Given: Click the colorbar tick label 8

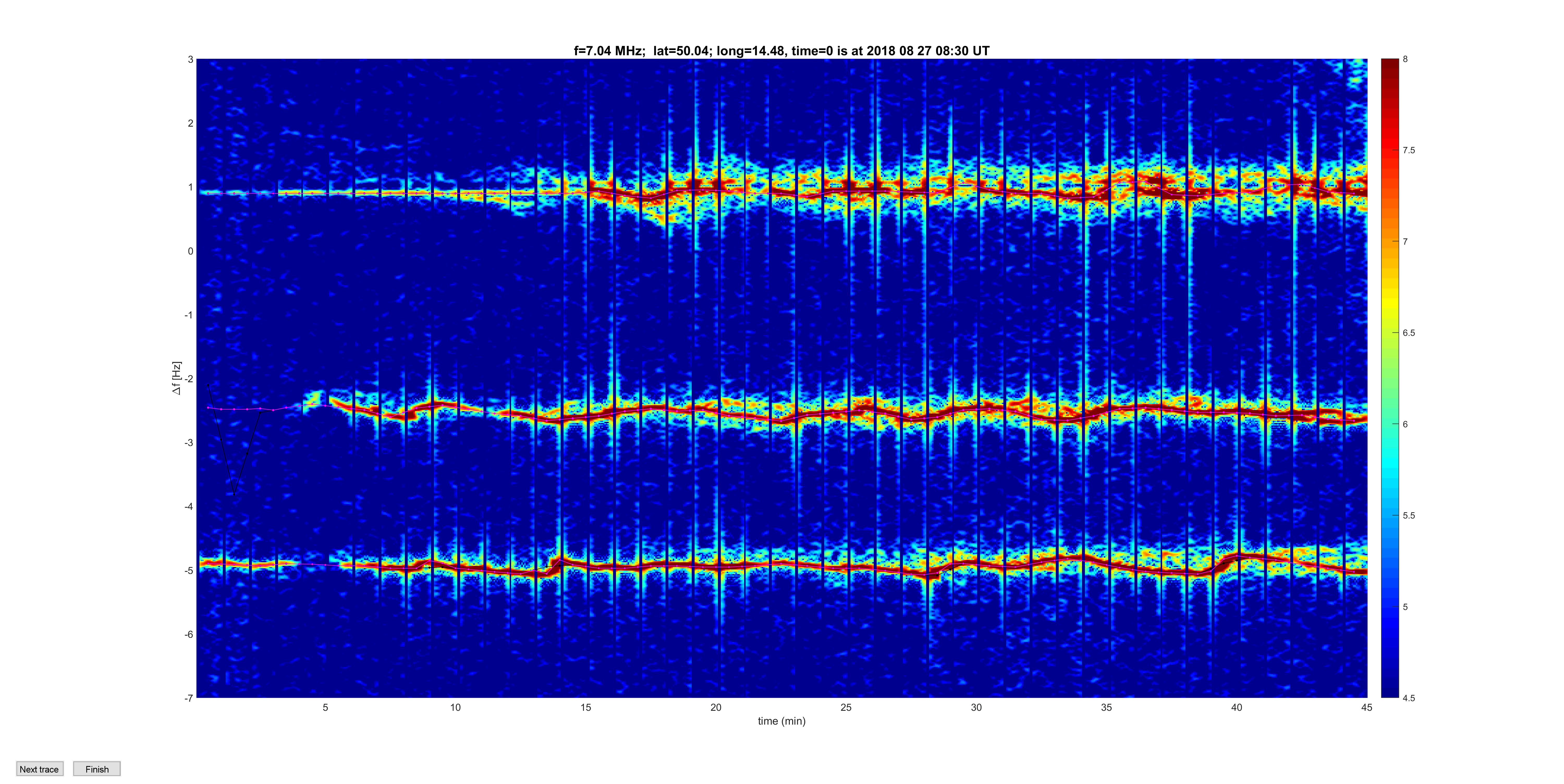Looking at the screenshot, I should [x=1405, y=59].
